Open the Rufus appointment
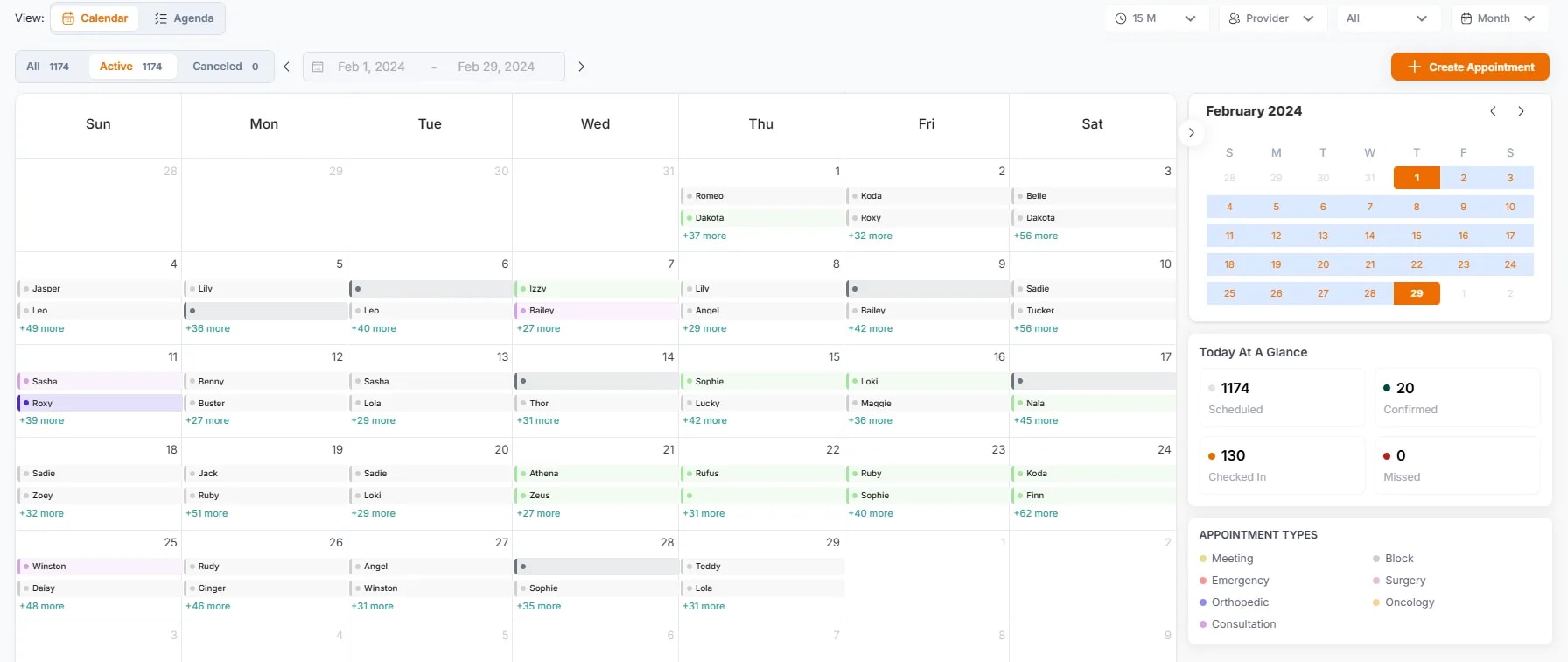 click(x=761, y=474)
